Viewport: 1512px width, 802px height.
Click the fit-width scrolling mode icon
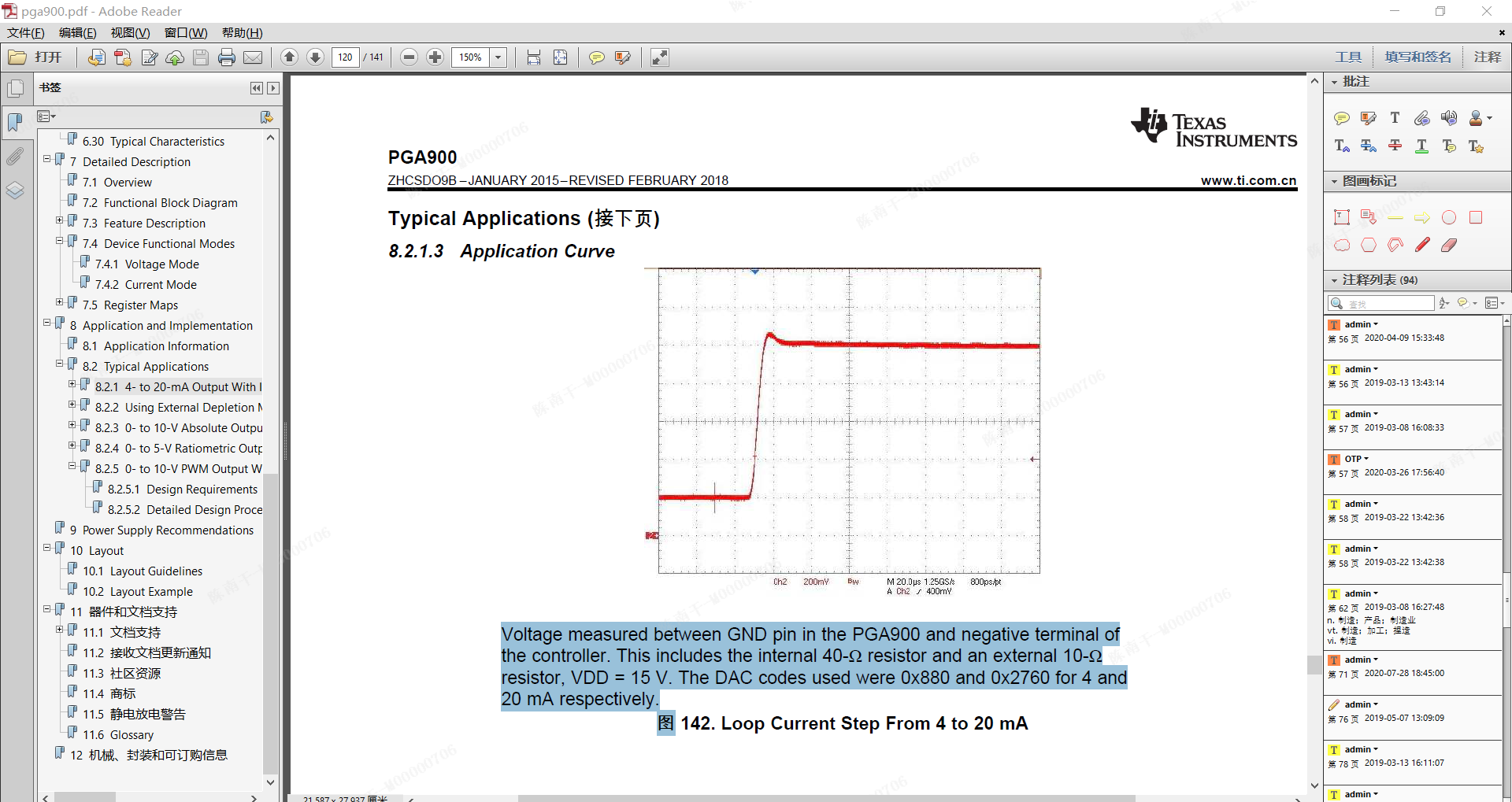534,57
